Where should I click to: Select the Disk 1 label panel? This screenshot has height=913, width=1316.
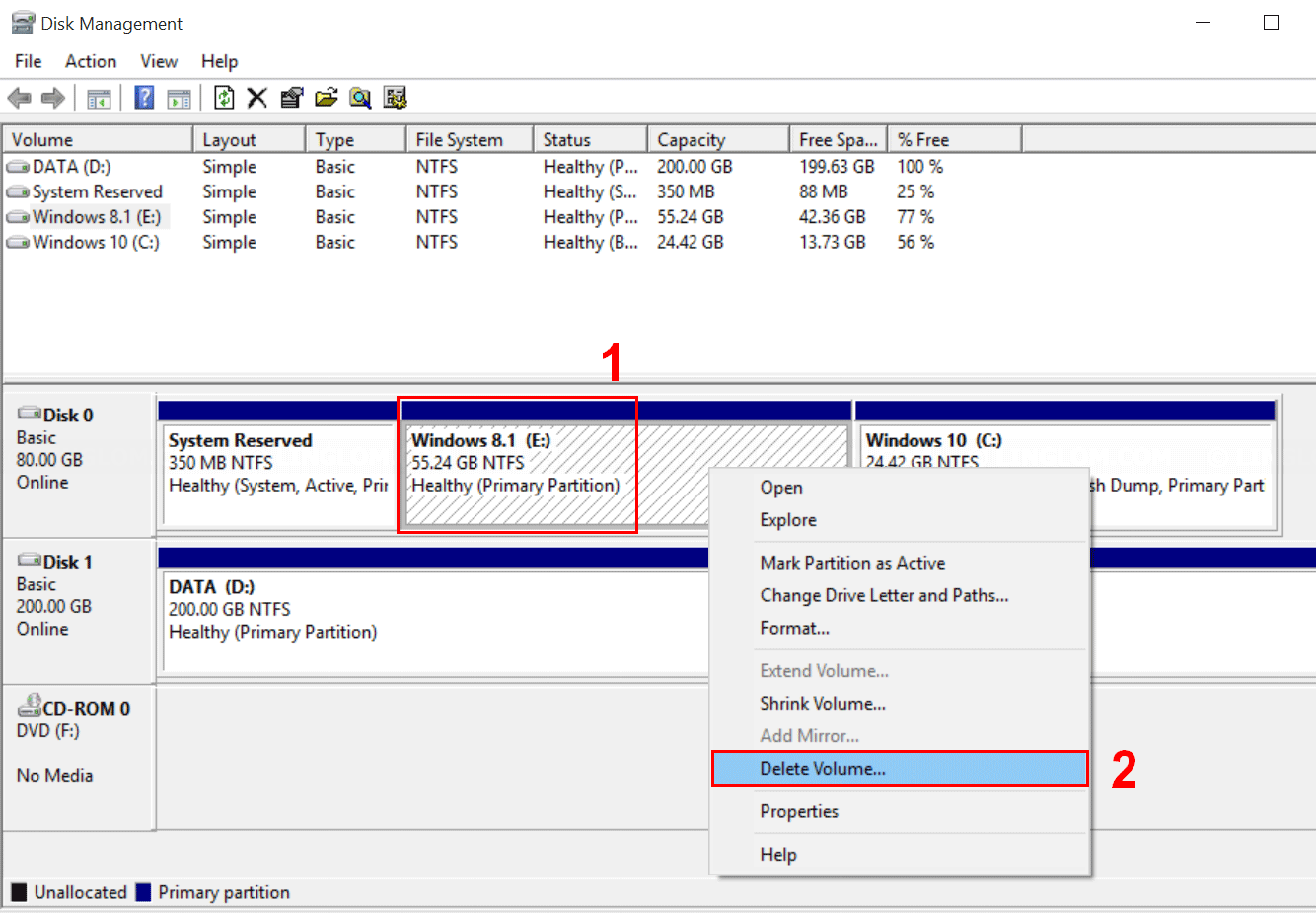point(79,610)
